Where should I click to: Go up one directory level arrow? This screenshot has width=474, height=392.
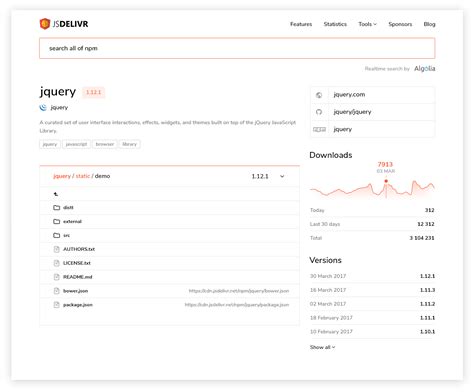(x=56, y=194)
